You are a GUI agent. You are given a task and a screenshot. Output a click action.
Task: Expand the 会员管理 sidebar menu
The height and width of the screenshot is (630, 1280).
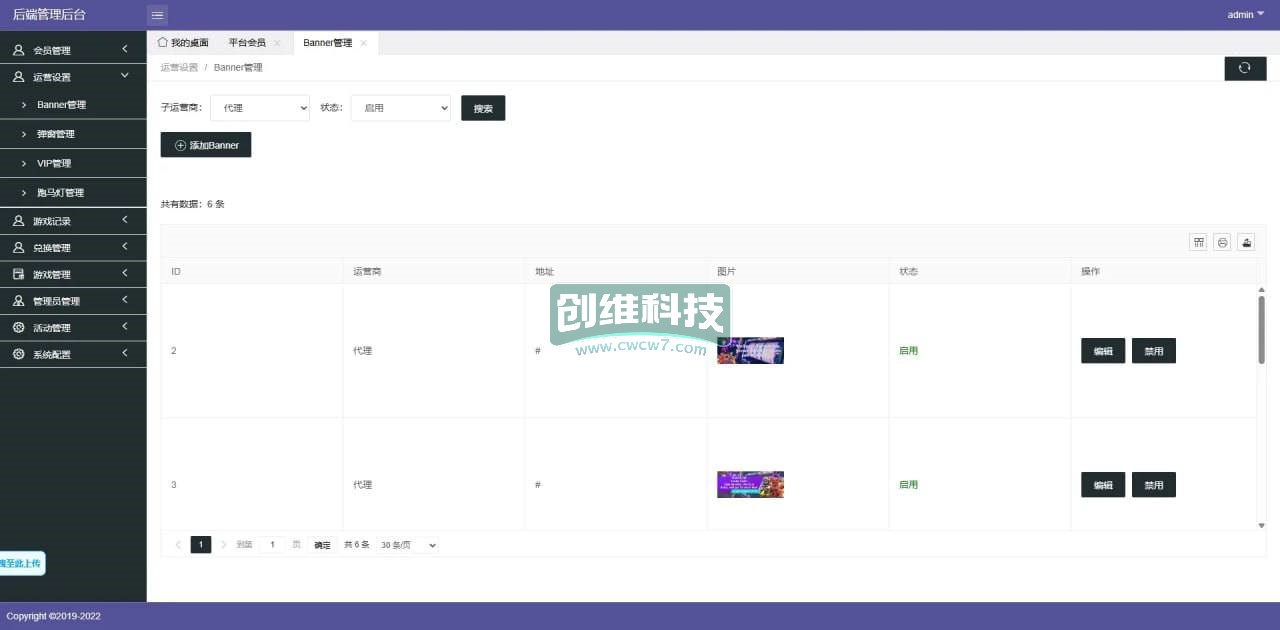(72, 50)
